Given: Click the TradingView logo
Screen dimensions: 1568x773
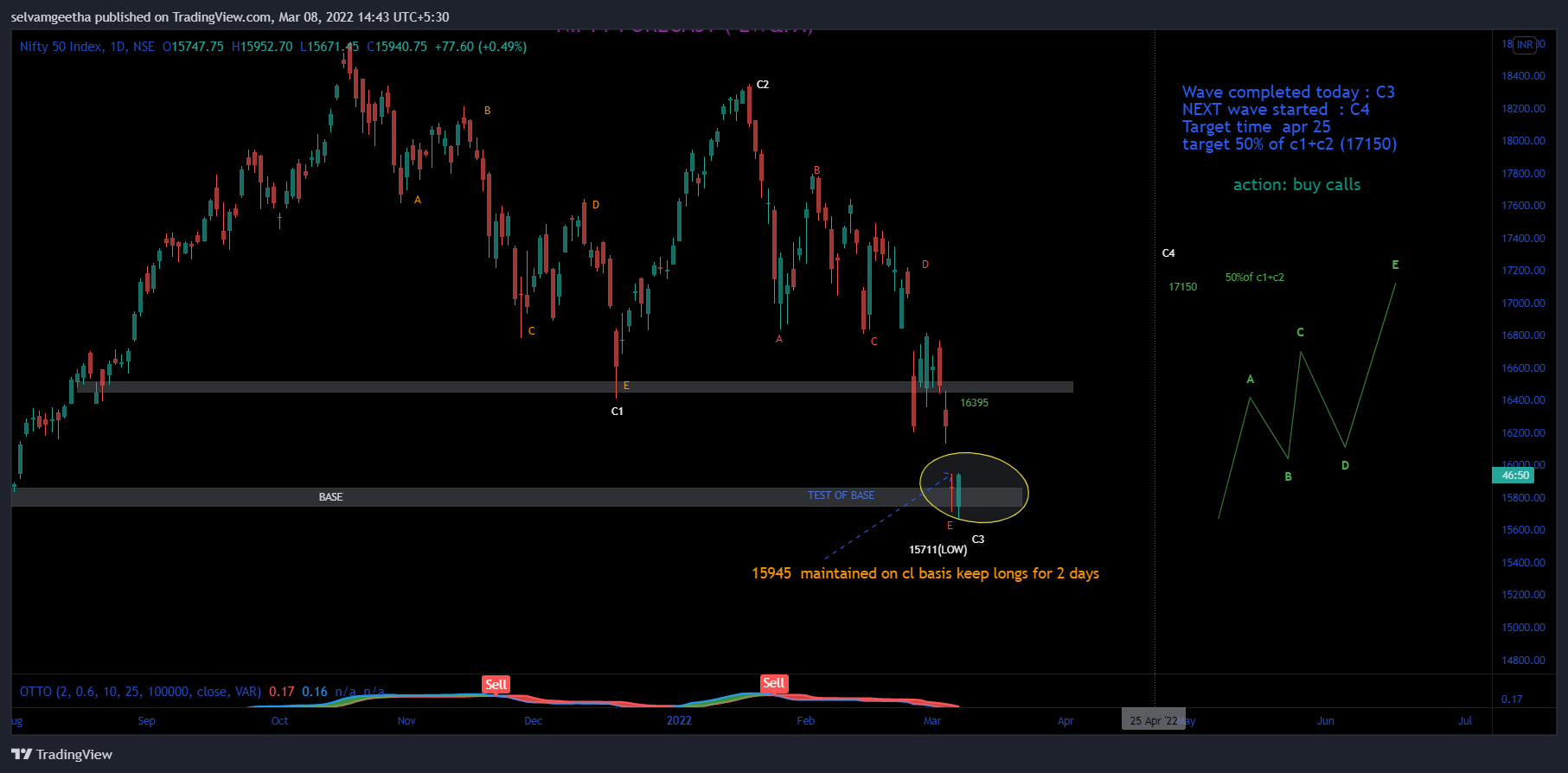Looking at the screenshot, I should click(61, 754).
